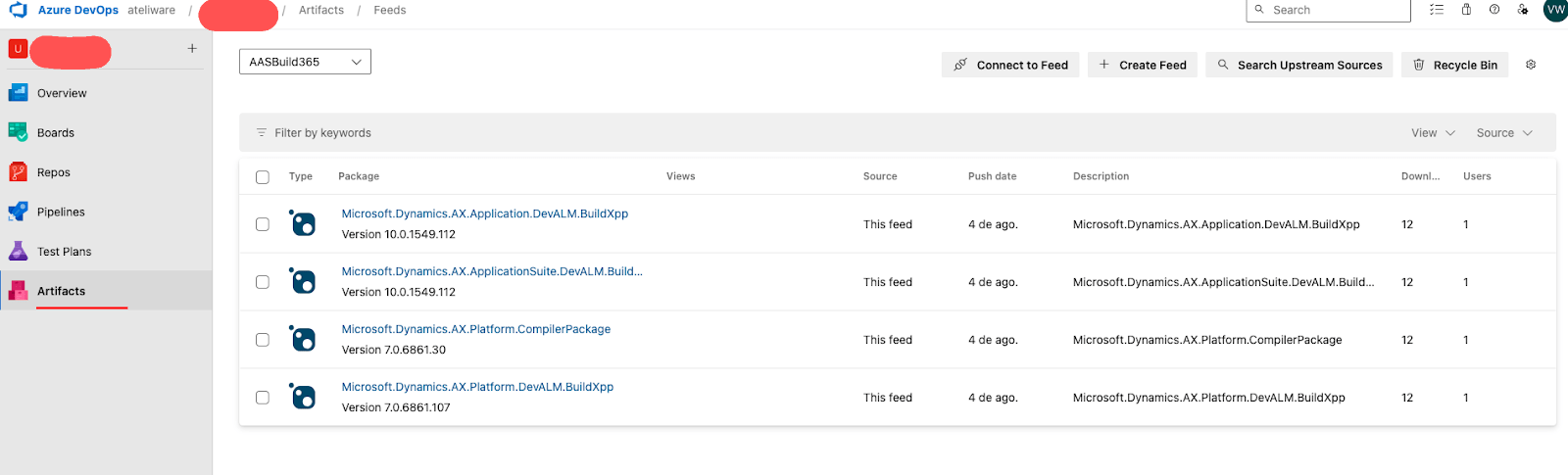Click Azure DevOps header link
This screenshot has width=1568, height=475.
point(78,10)
